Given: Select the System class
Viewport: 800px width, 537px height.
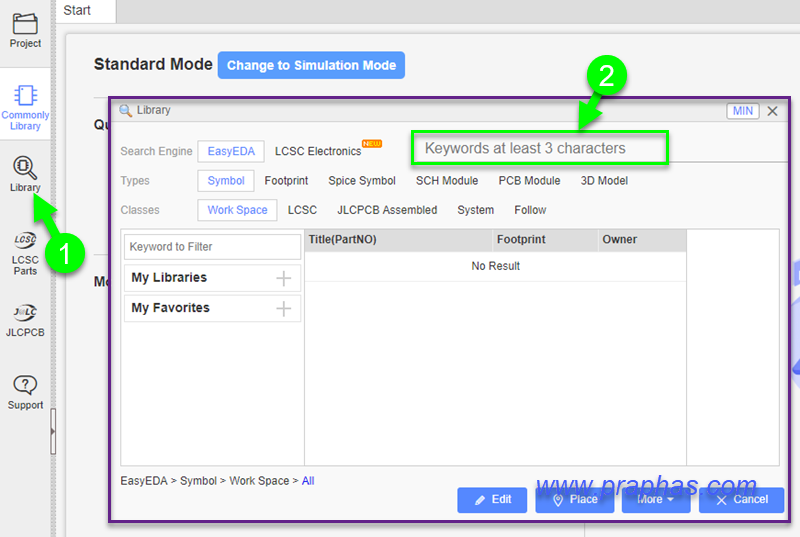Looking at the screenshot, I should pyautogui.click(x=476, y=210).
